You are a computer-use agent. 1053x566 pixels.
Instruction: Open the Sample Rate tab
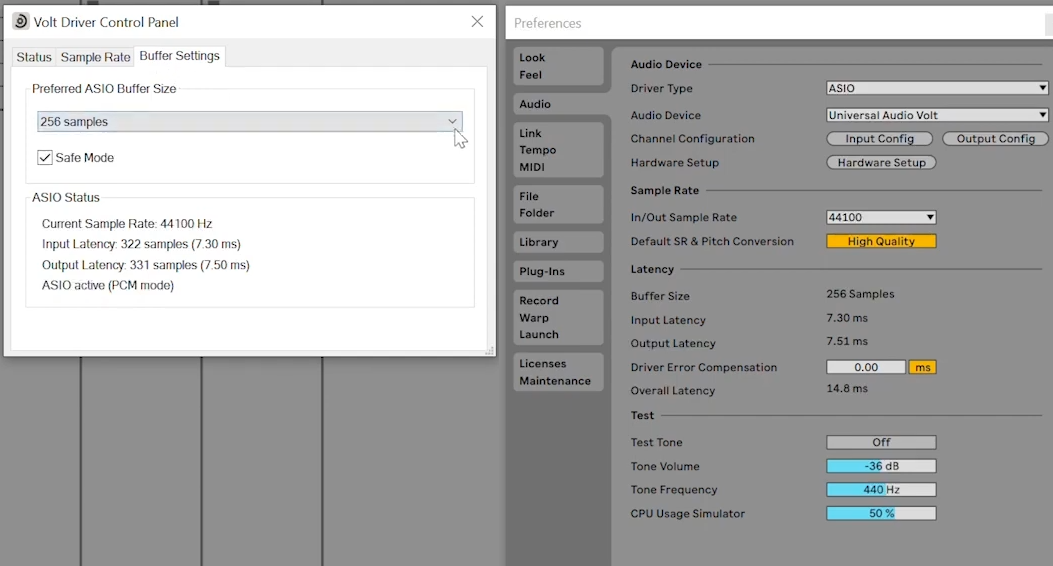click(95, 57)
